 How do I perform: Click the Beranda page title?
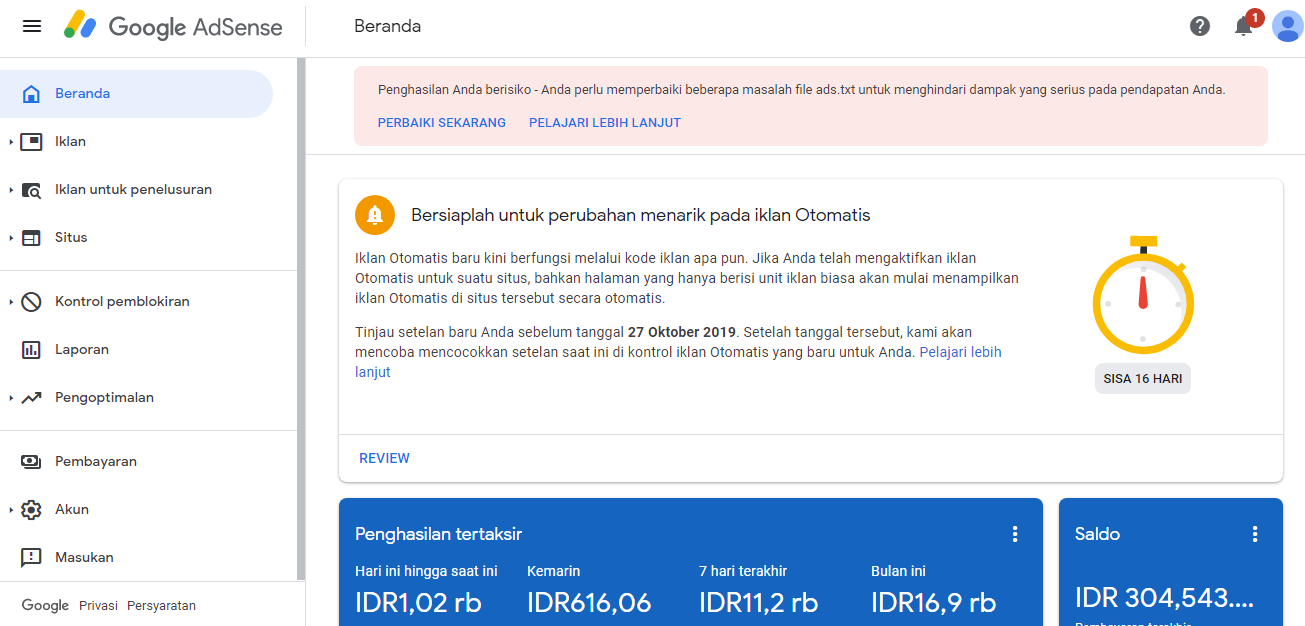coord(387,27)
